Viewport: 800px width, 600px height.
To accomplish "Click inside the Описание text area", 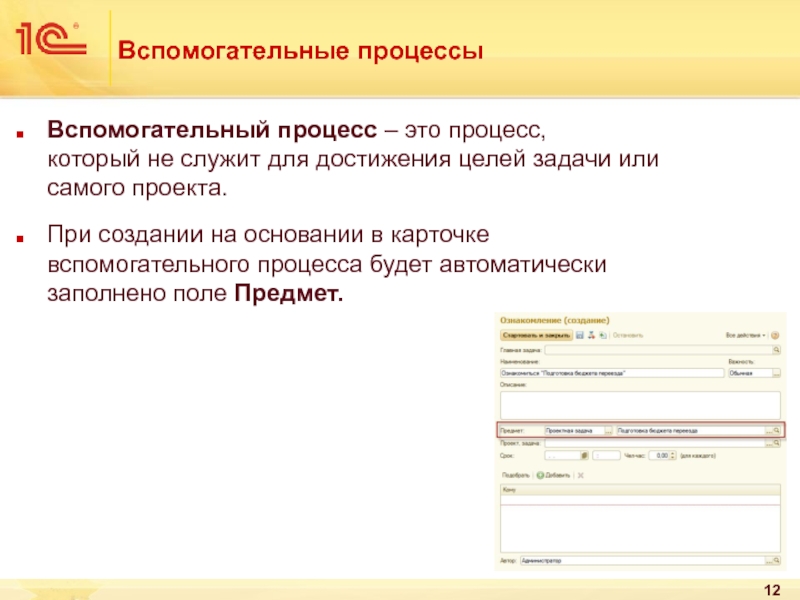I will [x=640, y=405].
